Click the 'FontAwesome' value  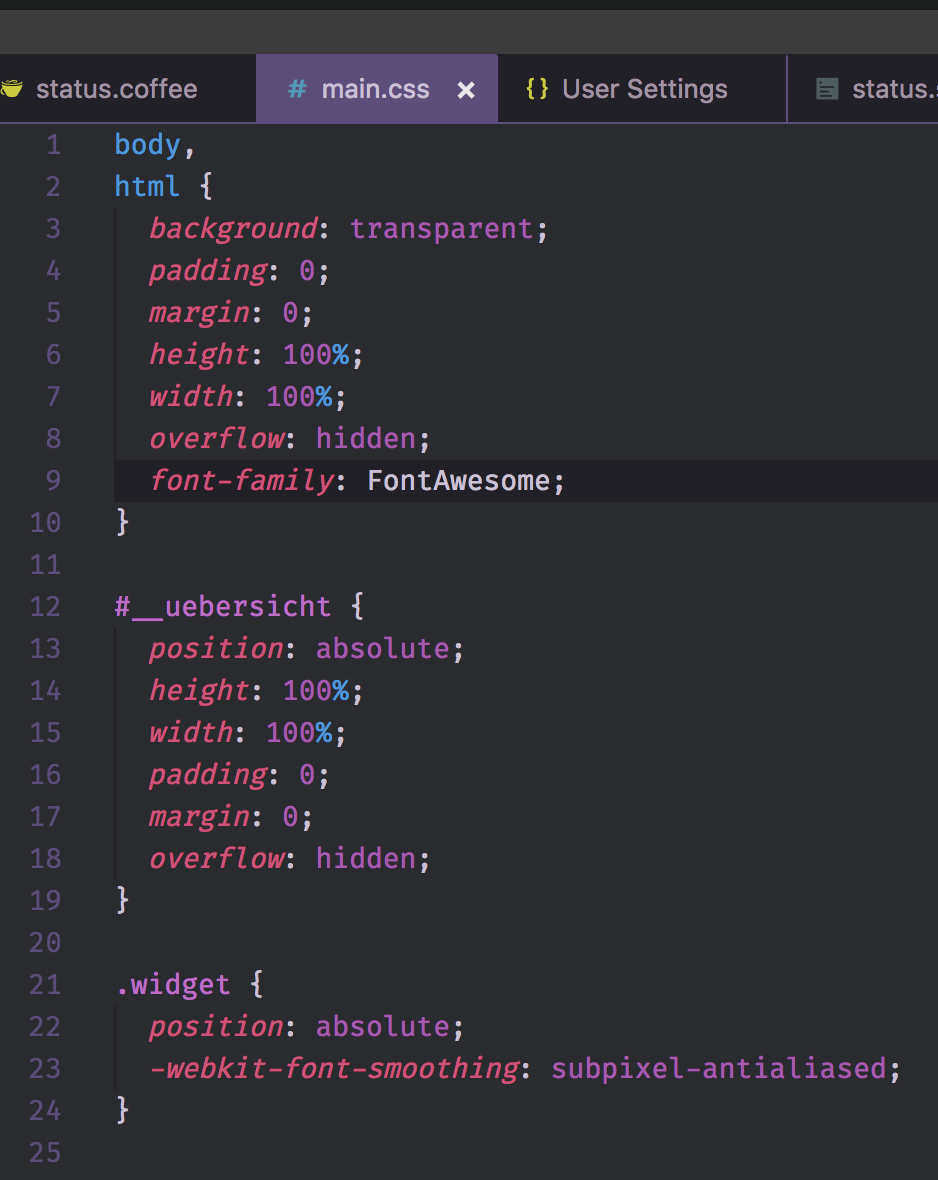(458, 480)
